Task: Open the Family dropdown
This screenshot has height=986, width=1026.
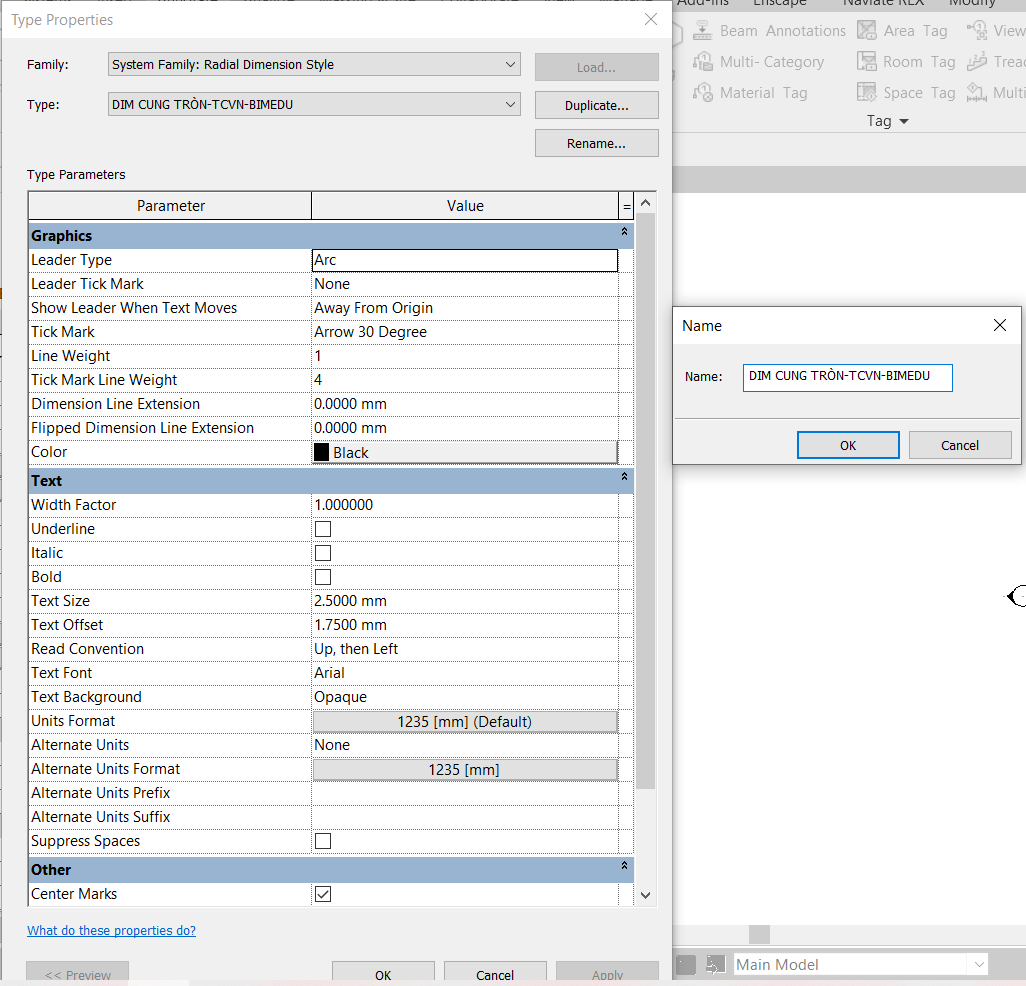Action: [511, 63]
